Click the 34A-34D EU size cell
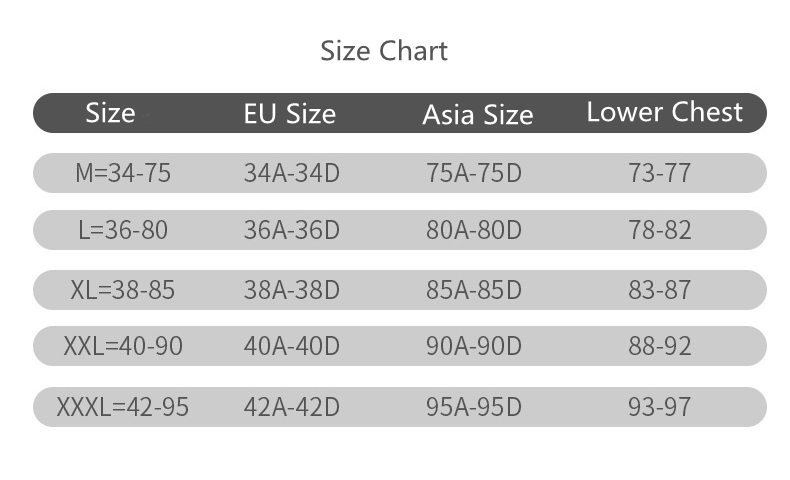790x480 pixels. click(x=292, y=173)
